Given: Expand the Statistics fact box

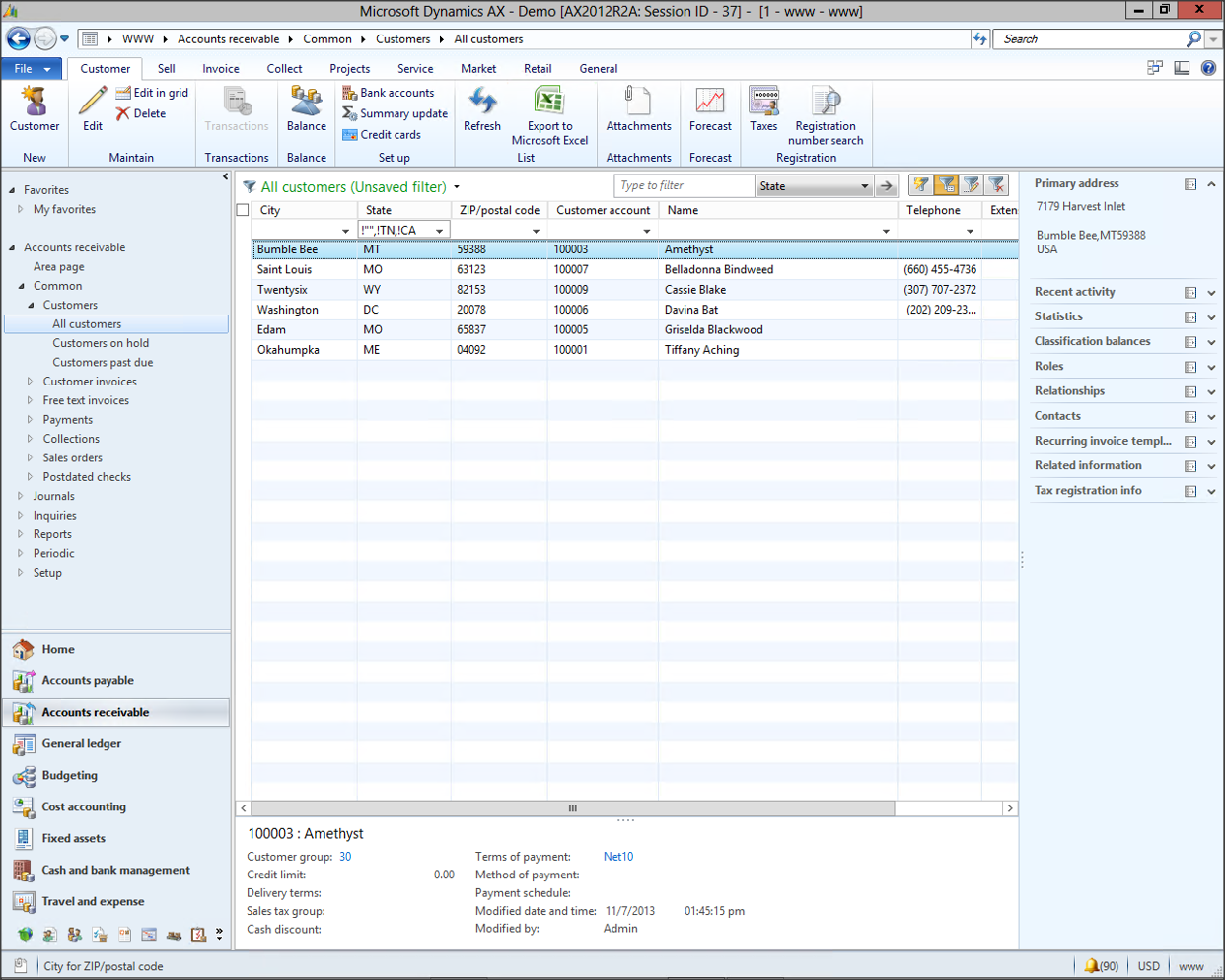Looking at the screenshot, I should 1211,317.
